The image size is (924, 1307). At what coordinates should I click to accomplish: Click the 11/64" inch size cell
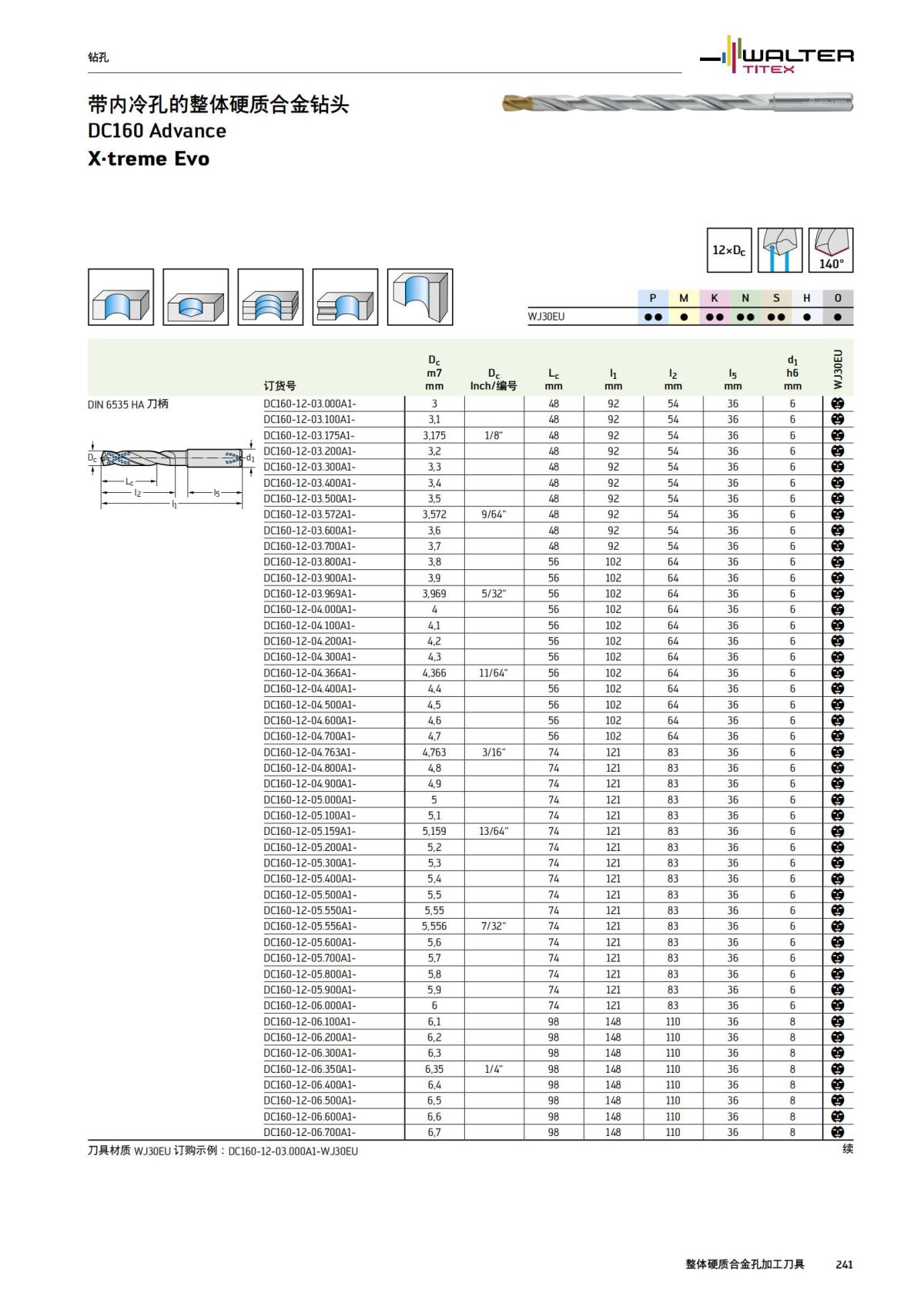494,673
